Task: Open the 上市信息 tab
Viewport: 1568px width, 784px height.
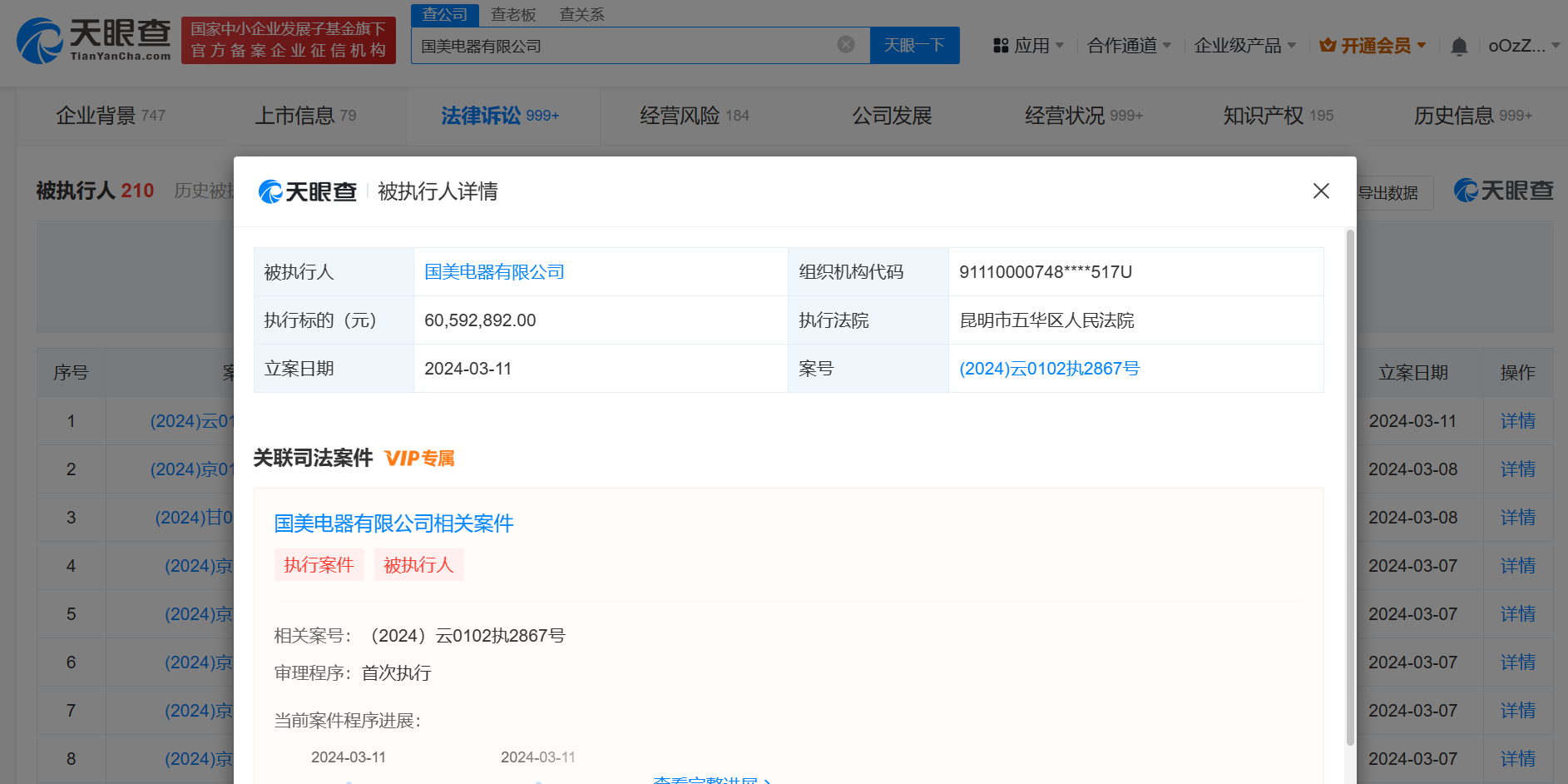Action: coord(305,116)
